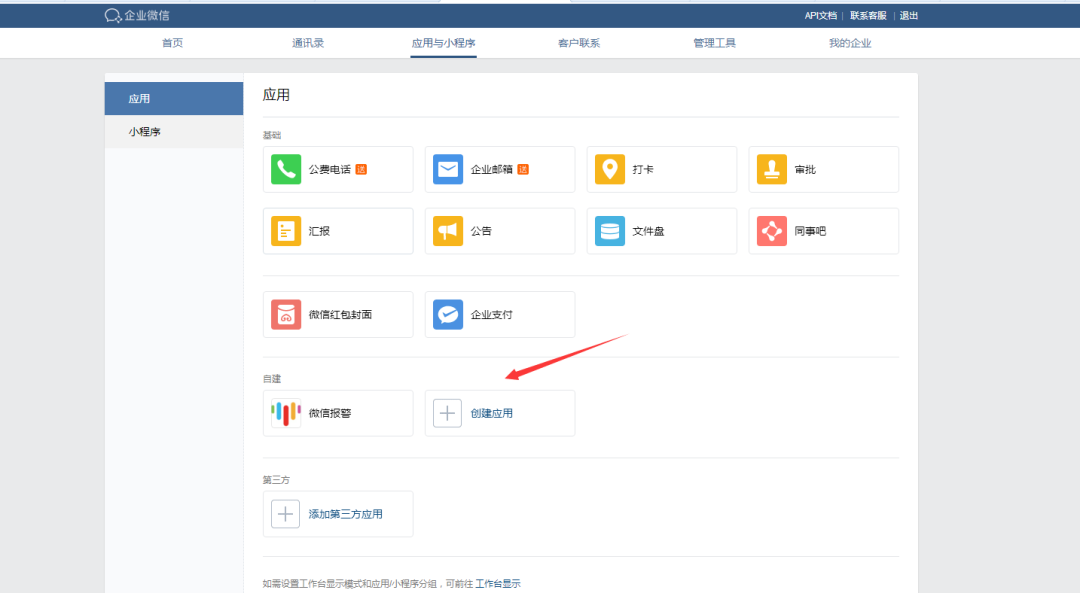Open the 微信报警 colorful bars icon
This screenshot has width=1080, height=593.
coord(286,413)
